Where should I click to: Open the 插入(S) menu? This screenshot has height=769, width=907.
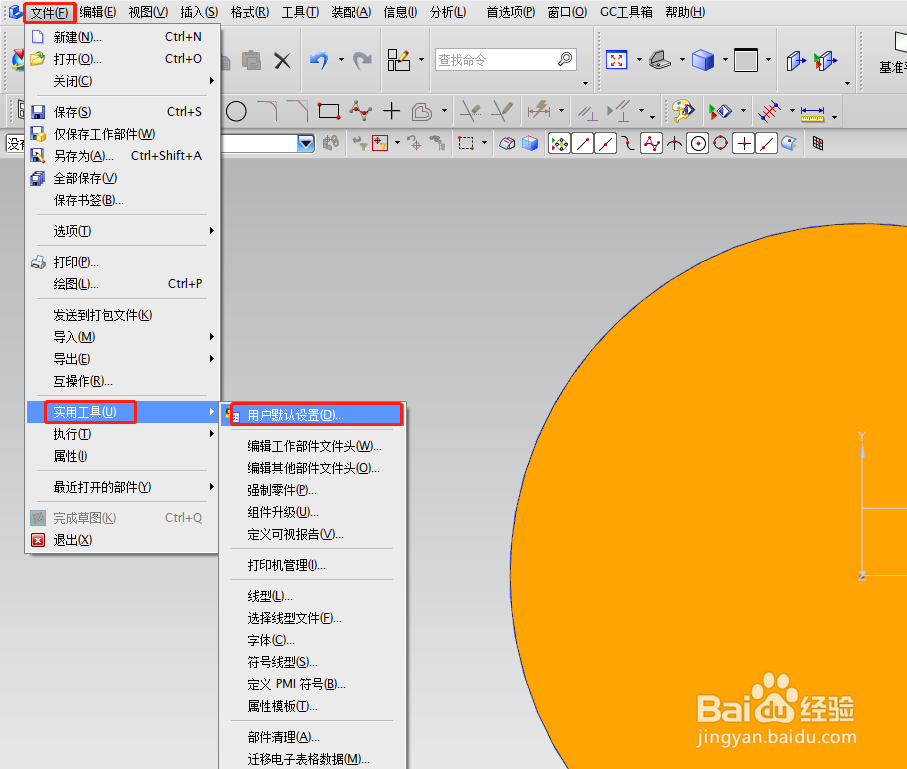tap(199, 12)
